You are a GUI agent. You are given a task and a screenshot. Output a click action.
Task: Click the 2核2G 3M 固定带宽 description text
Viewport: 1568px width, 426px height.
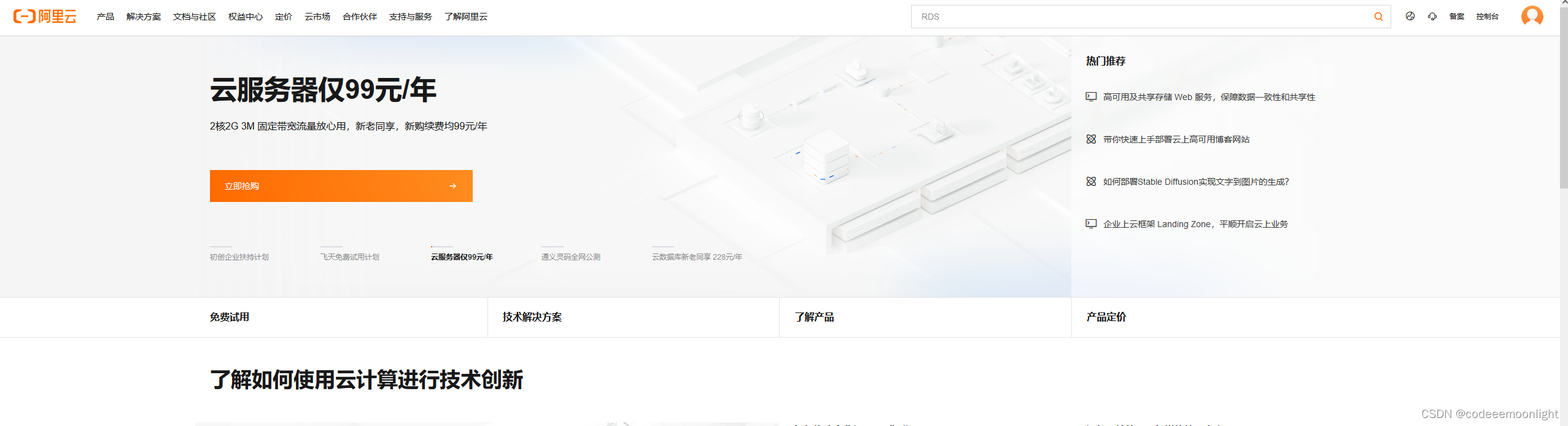(x=348, y=126)
